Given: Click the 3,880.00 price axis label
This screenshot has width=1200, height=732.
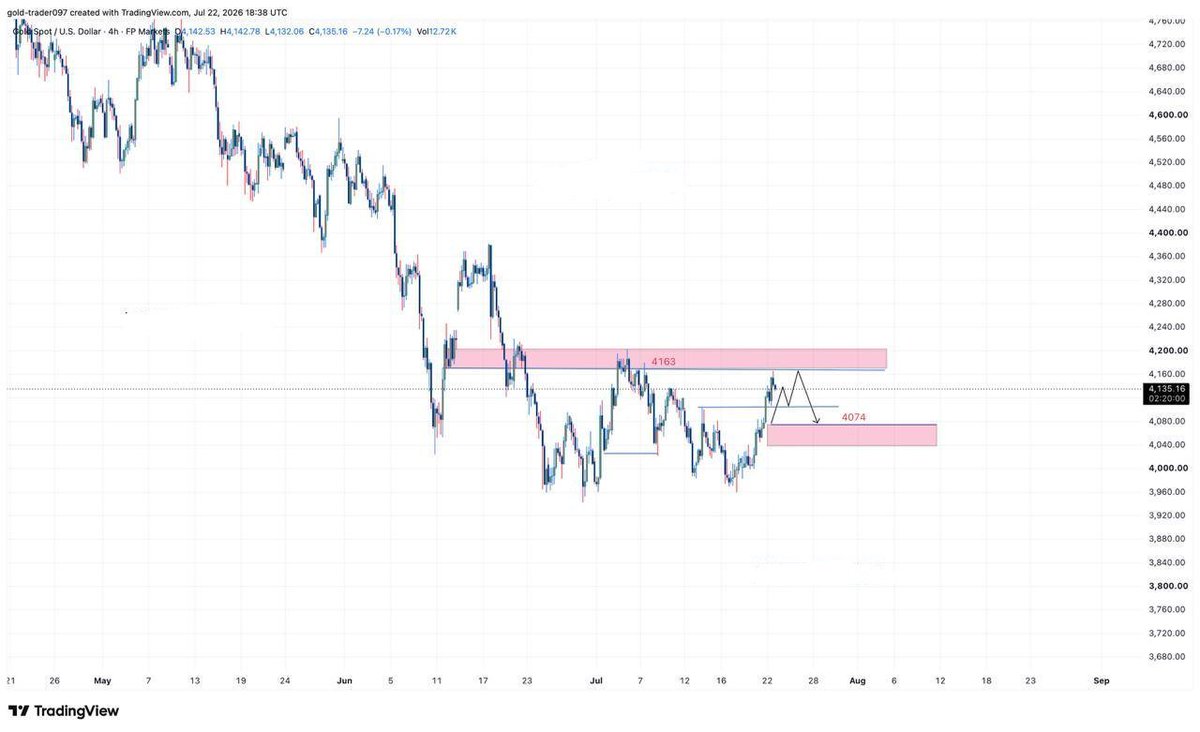Looking at the screenshot, I should point(1167,539).
